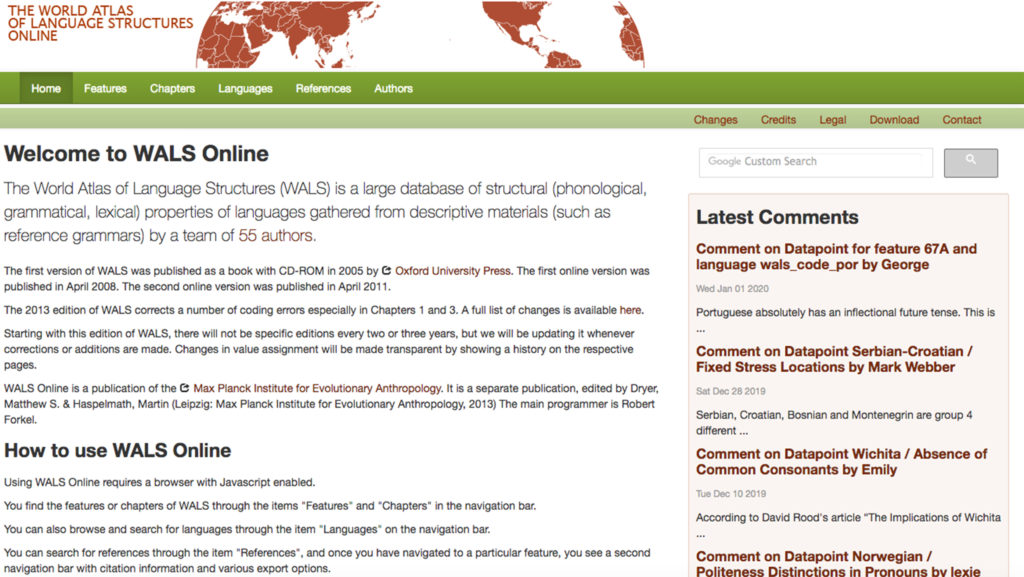The height and width of the screenshot is (577, 1024).
Task: Open the Features menu item
Action: 105,88
